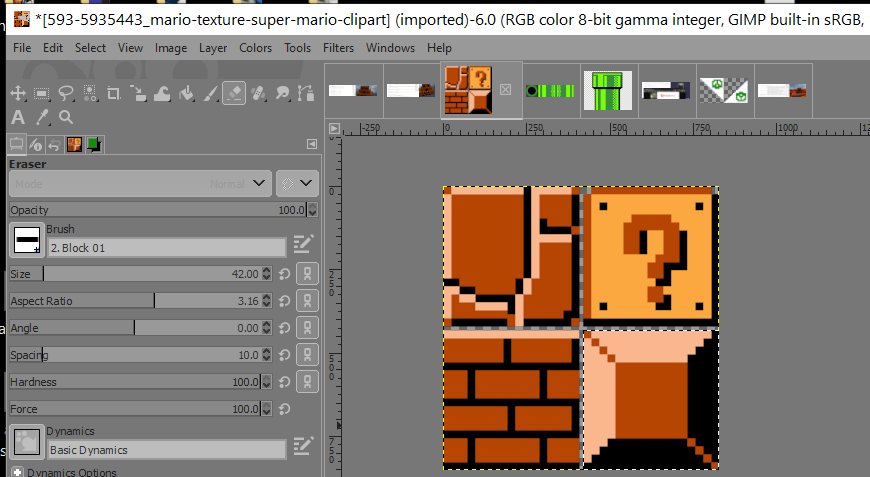The image size is (870, 477).
Task: Reset Size to brush default
Action: tap(285, 274)
